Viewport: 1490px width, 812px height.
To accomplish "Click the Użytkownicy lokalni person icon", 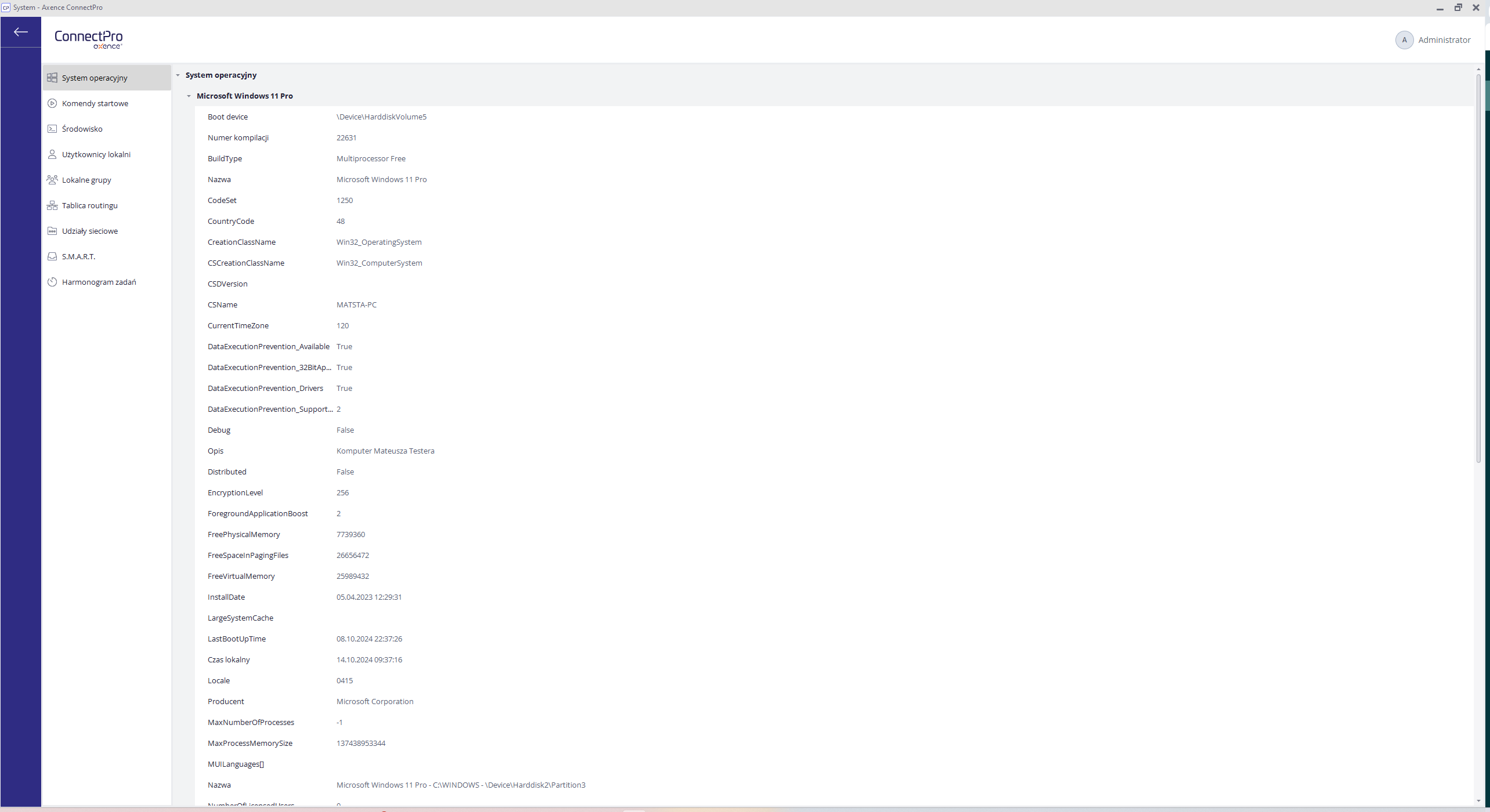I will (52, 154).
